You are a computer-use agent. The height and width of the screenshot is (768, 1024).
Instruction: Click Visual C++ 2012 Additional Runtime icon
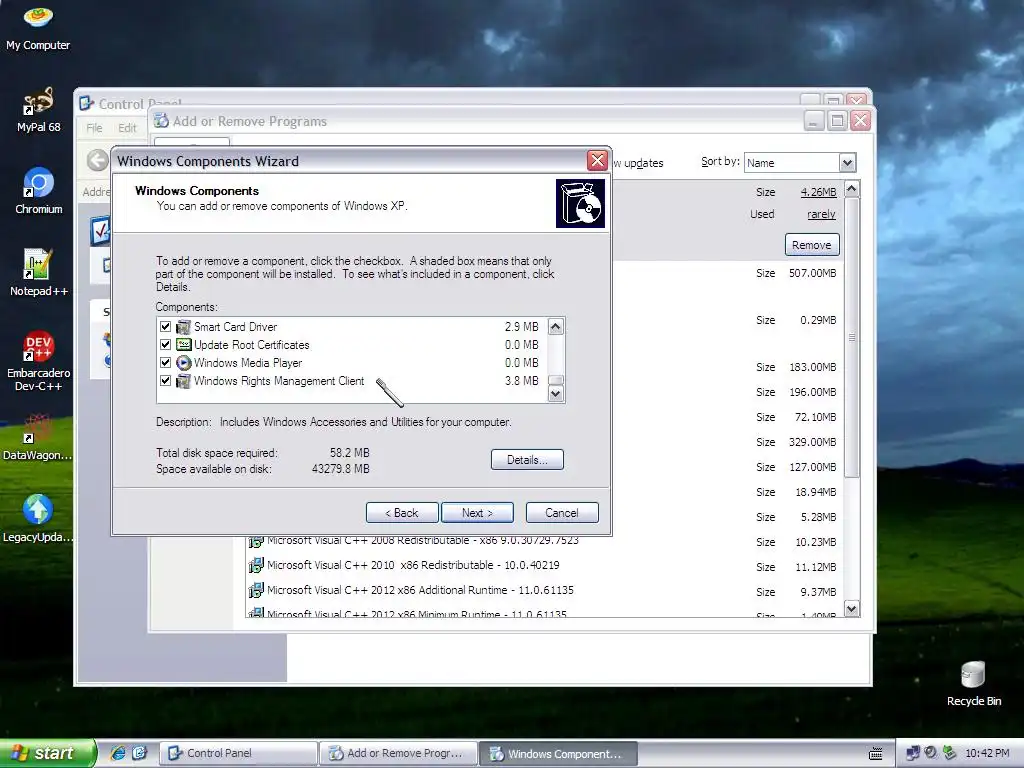click(x=255, y=590)
